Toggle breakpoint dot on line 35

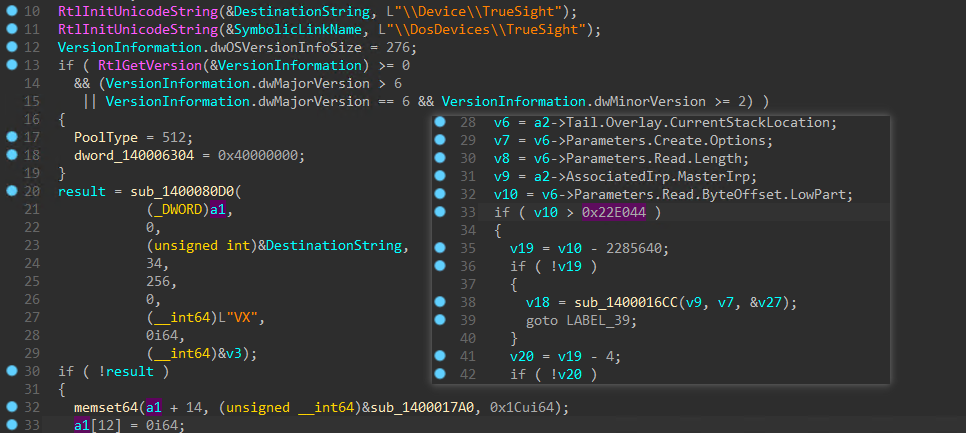coord(440,248)
